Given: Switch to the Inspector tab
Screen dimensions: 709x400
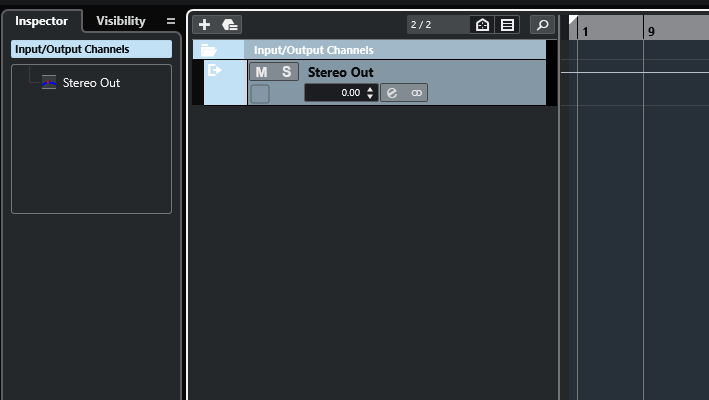Looking at the screenshot, I should point(41,21).
